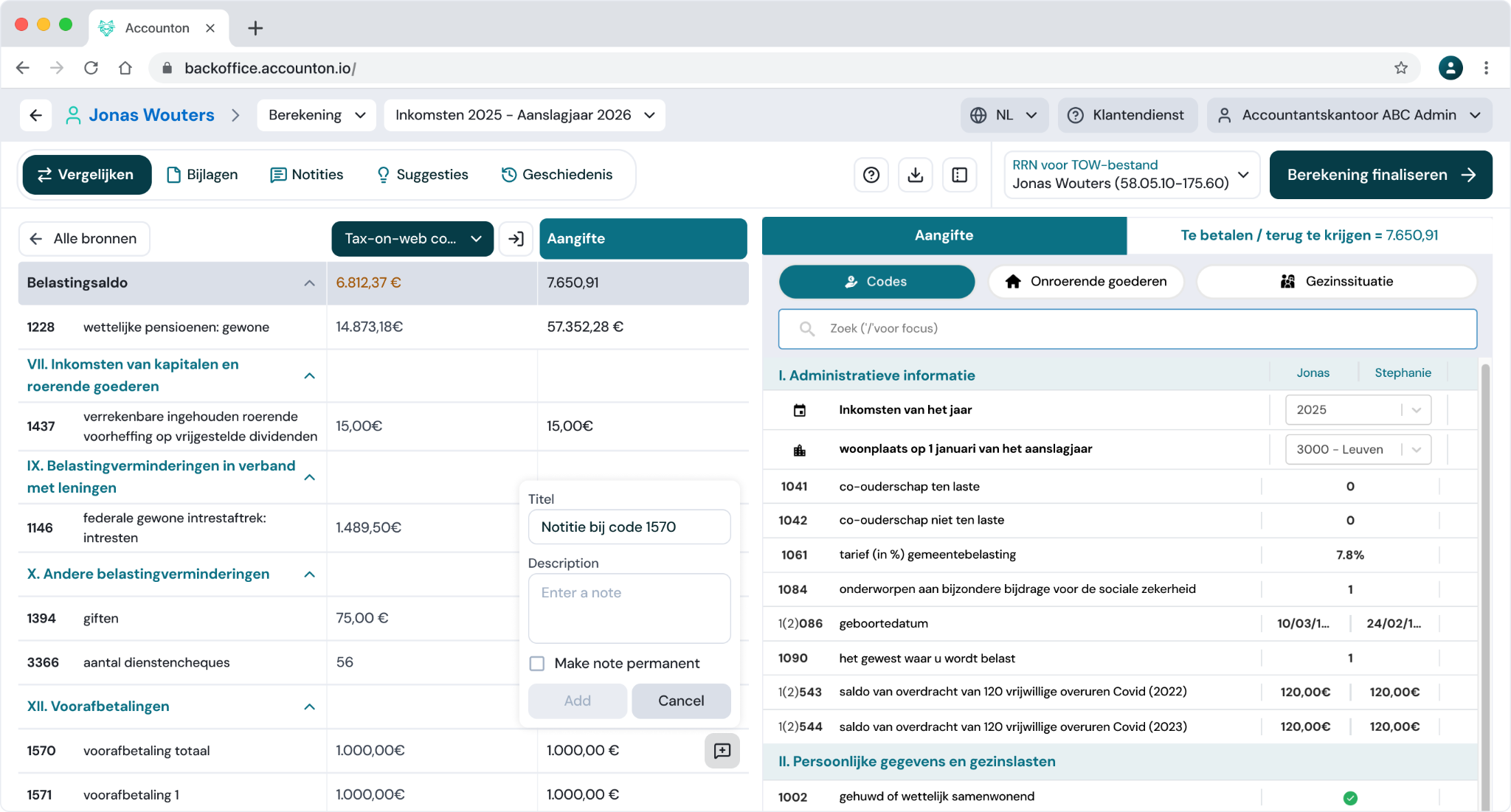The width and height of the screenshot is (1511, 812).
Task: Open the Geschiedenis tab
Action: tap(557, 175)
